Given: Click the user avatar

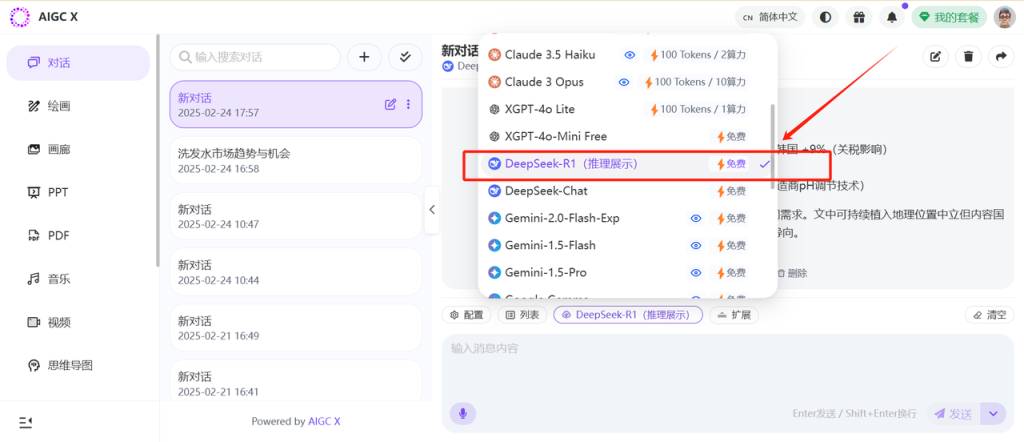Looking at the screenshot, I should [x=1005, y=18].
